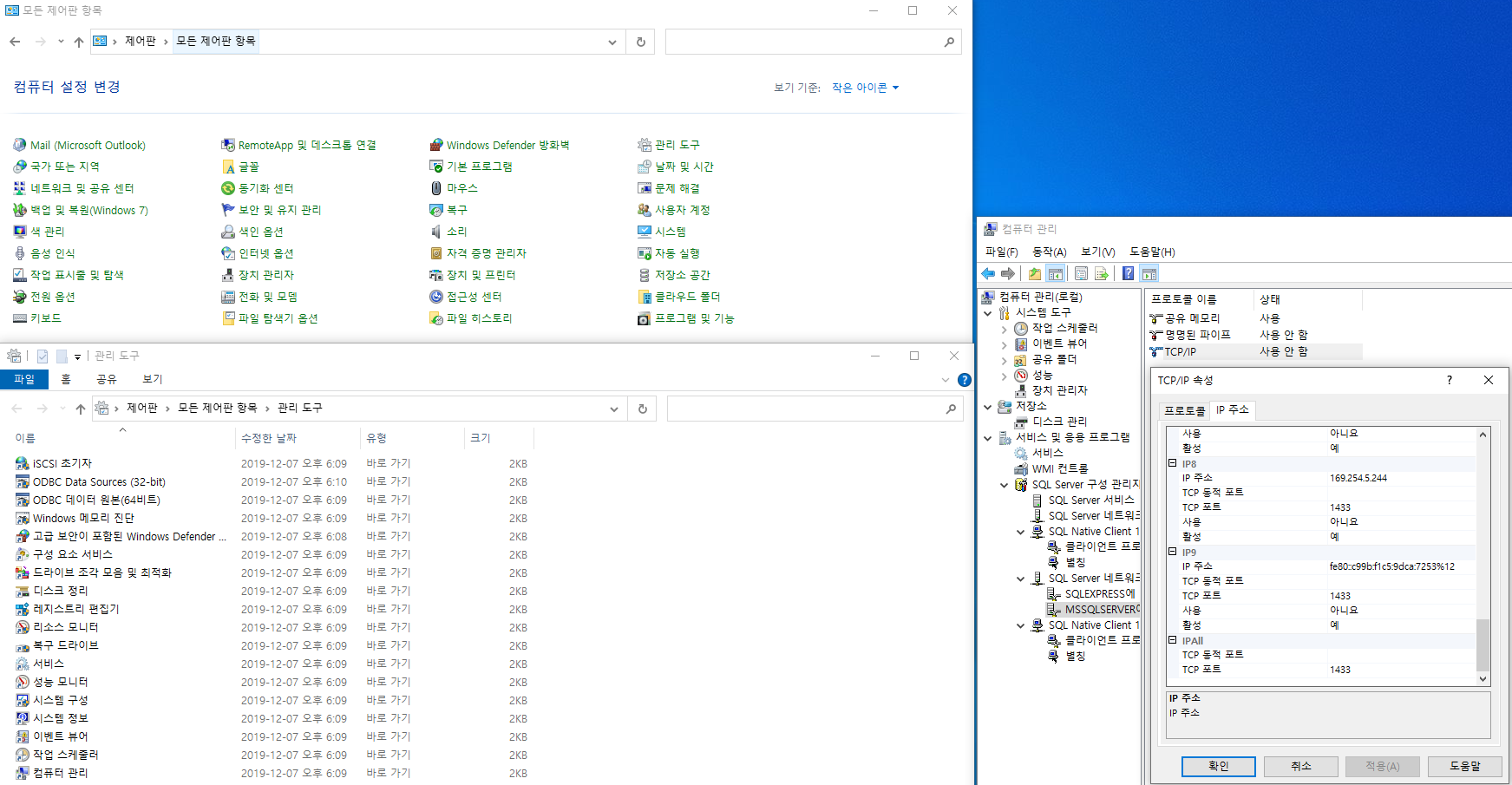Open 보기(V) menu in 컴퓨터 관리
Screen dimensions: 1512x785
pos(1098,252)
